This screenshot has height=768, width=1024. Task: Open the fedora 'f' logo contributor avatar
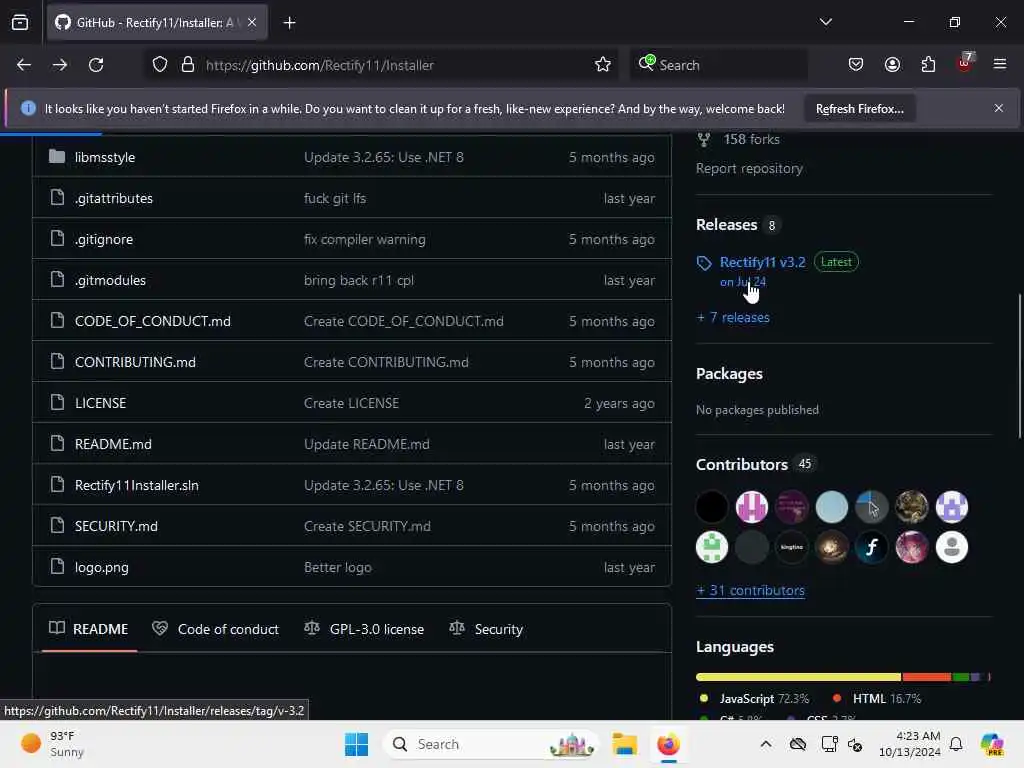(x=872, y=547)
